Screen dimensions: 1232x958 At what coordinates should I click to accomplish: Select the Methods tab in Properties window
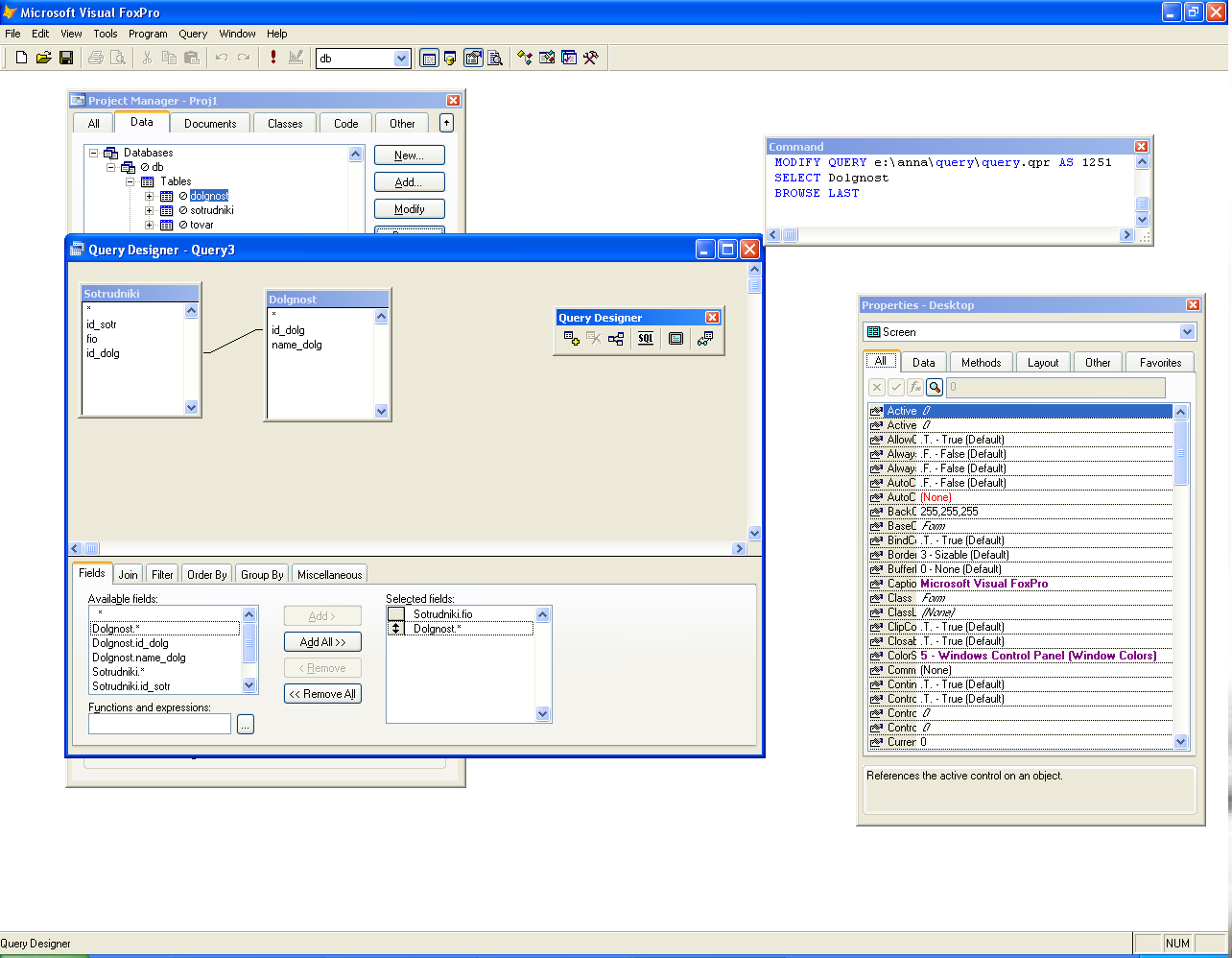tap(981, 362)
